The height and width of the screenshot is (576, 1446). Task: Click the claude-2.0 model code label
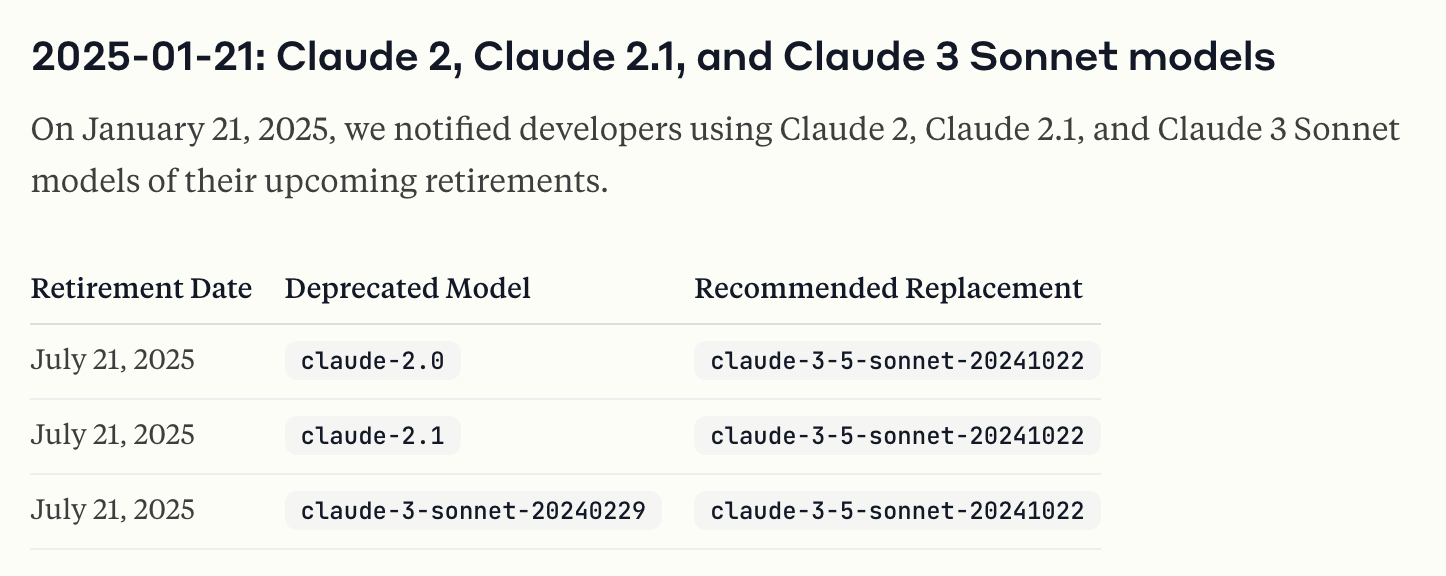[372, 361]
